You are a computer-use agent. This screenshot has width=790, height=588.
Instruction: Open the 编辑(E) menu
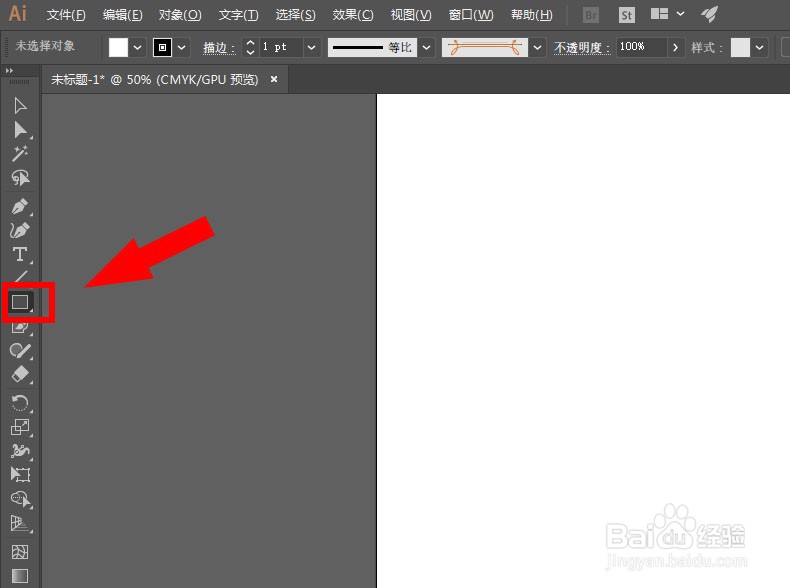[x=122, y=15]
